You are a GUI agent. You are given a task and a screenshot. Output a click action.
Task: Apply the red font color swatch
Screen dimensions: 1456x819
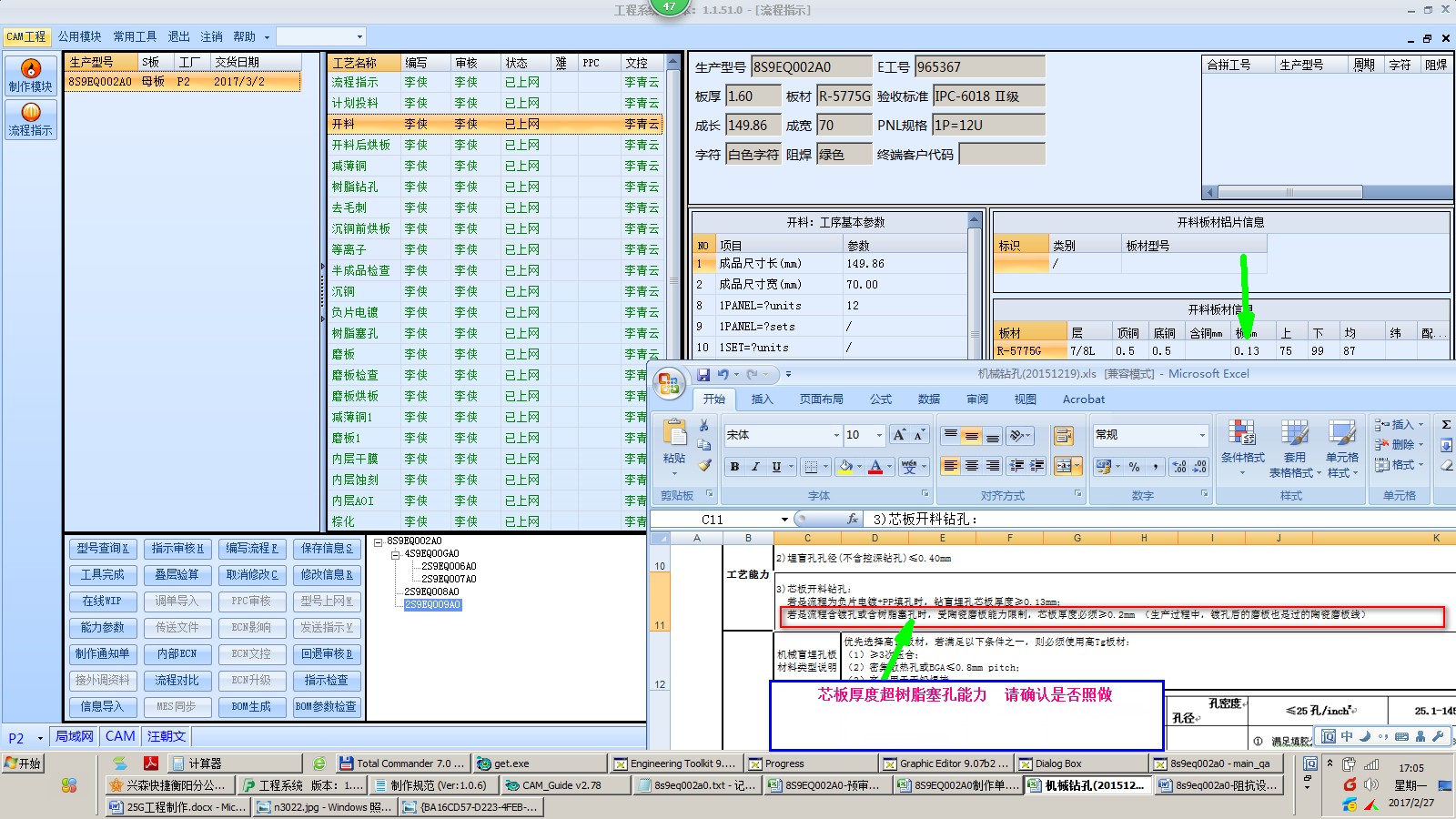pyautogui.click(x=875, y=466)
